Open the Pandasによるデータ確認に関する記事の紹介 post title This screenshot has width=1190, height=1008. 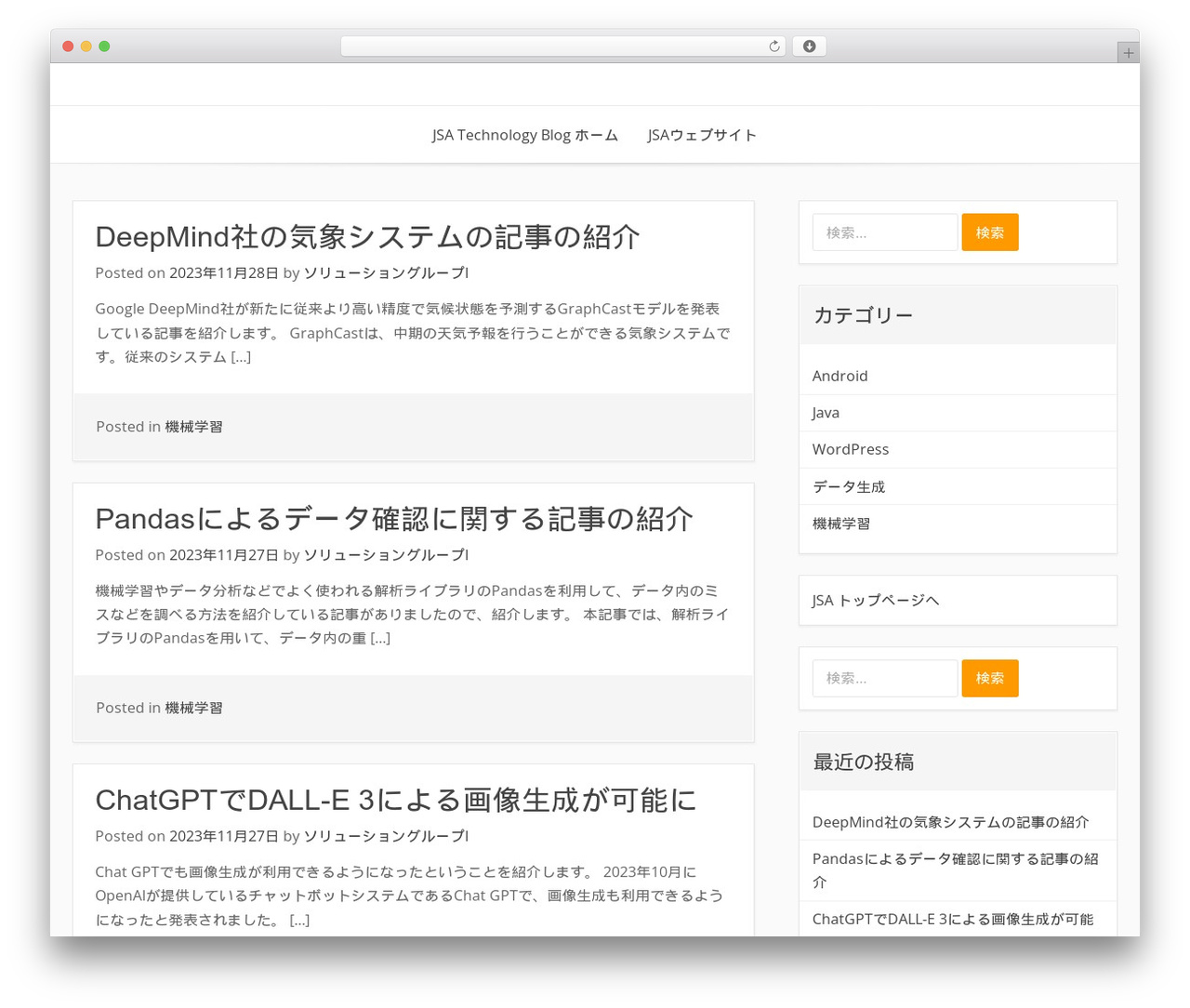pyautogui.click(x=394, y=518)
